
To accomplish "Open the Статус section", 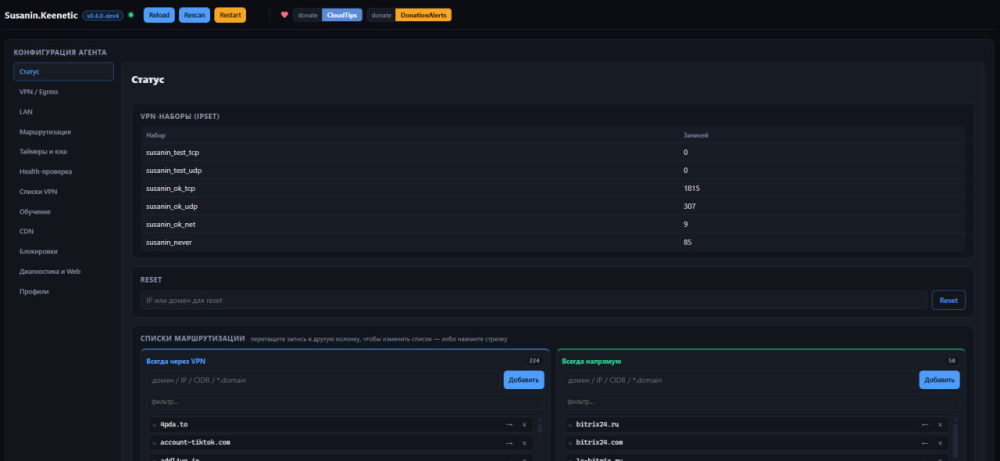I will pyautogui.click(x=64, y=71).
